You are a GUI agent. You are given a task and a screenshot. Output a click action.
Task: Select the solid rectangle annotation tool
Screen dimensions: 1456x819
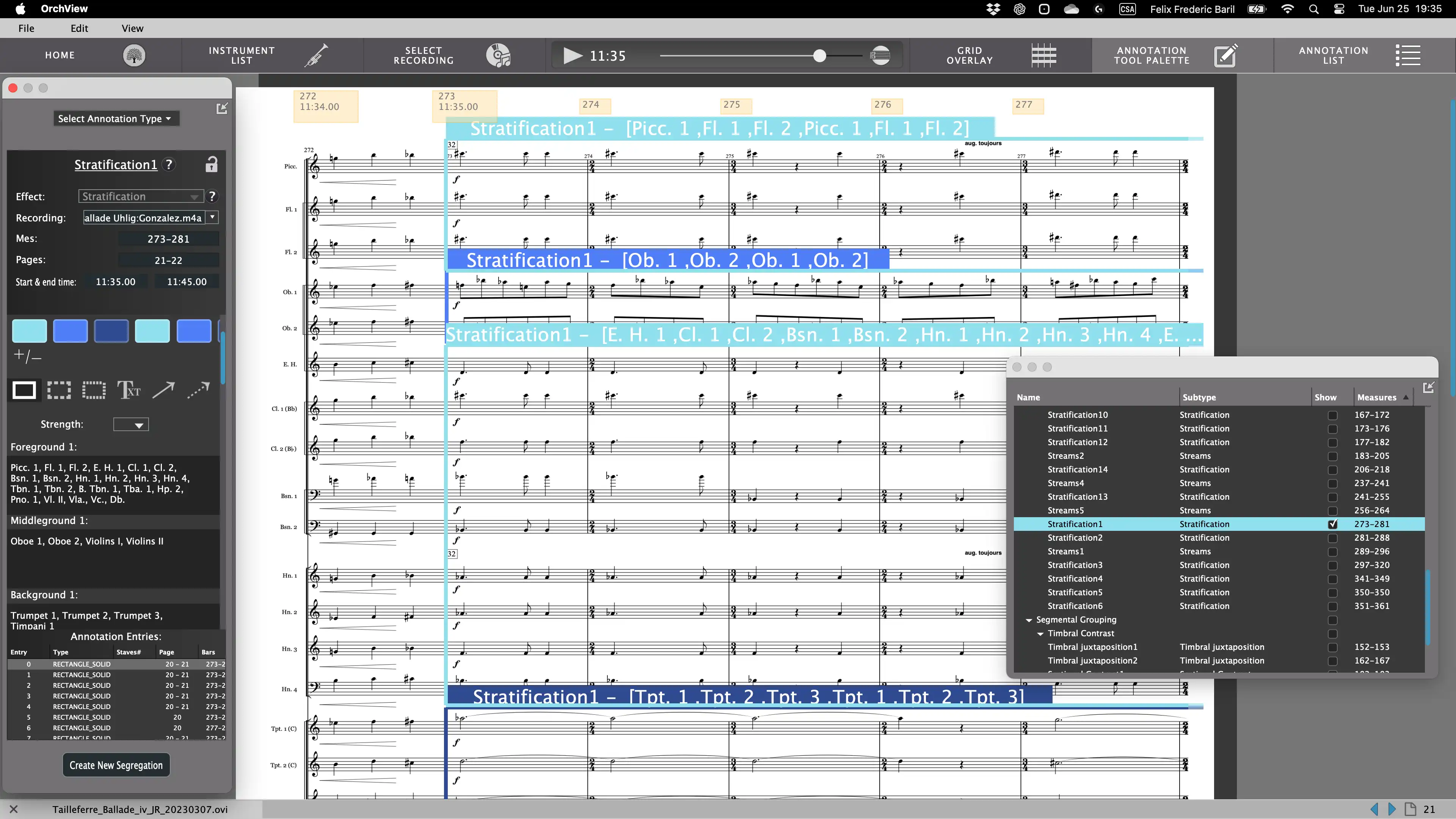[x=24, y=390]
